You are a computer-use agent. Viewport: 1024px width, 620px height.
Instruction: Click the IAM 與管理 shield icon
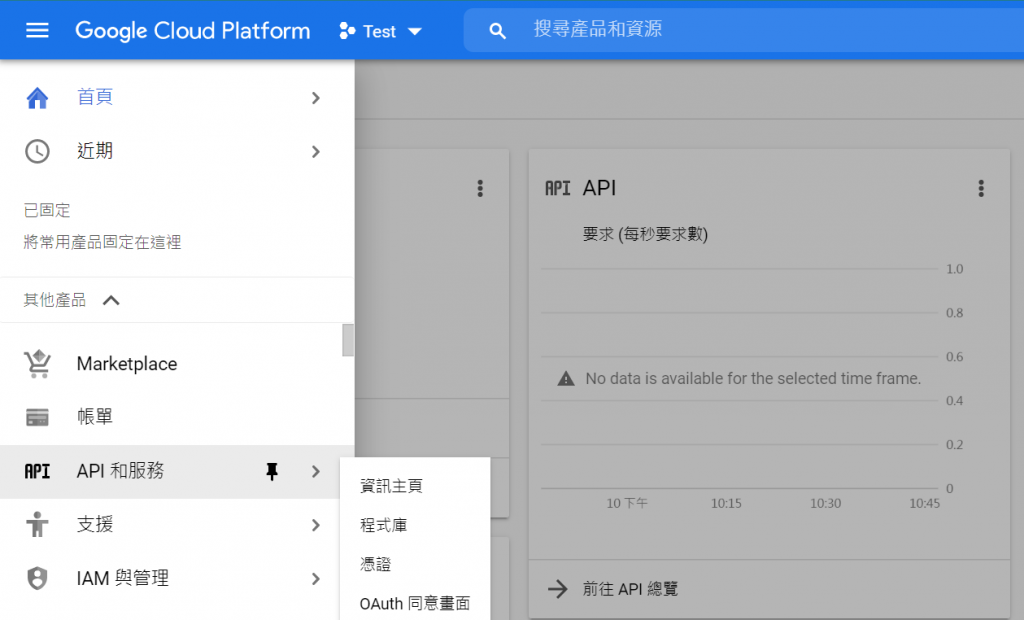(x=37, y=578)
